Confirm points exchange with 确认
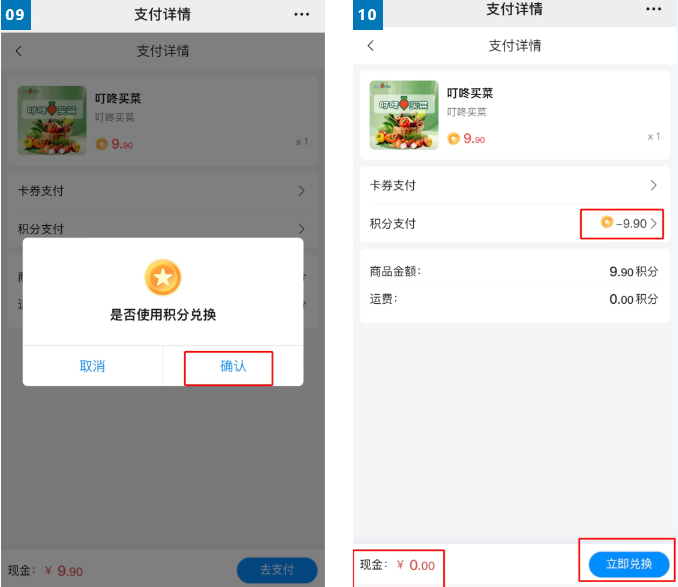This screenshot has width=678, height=587. 233,366
